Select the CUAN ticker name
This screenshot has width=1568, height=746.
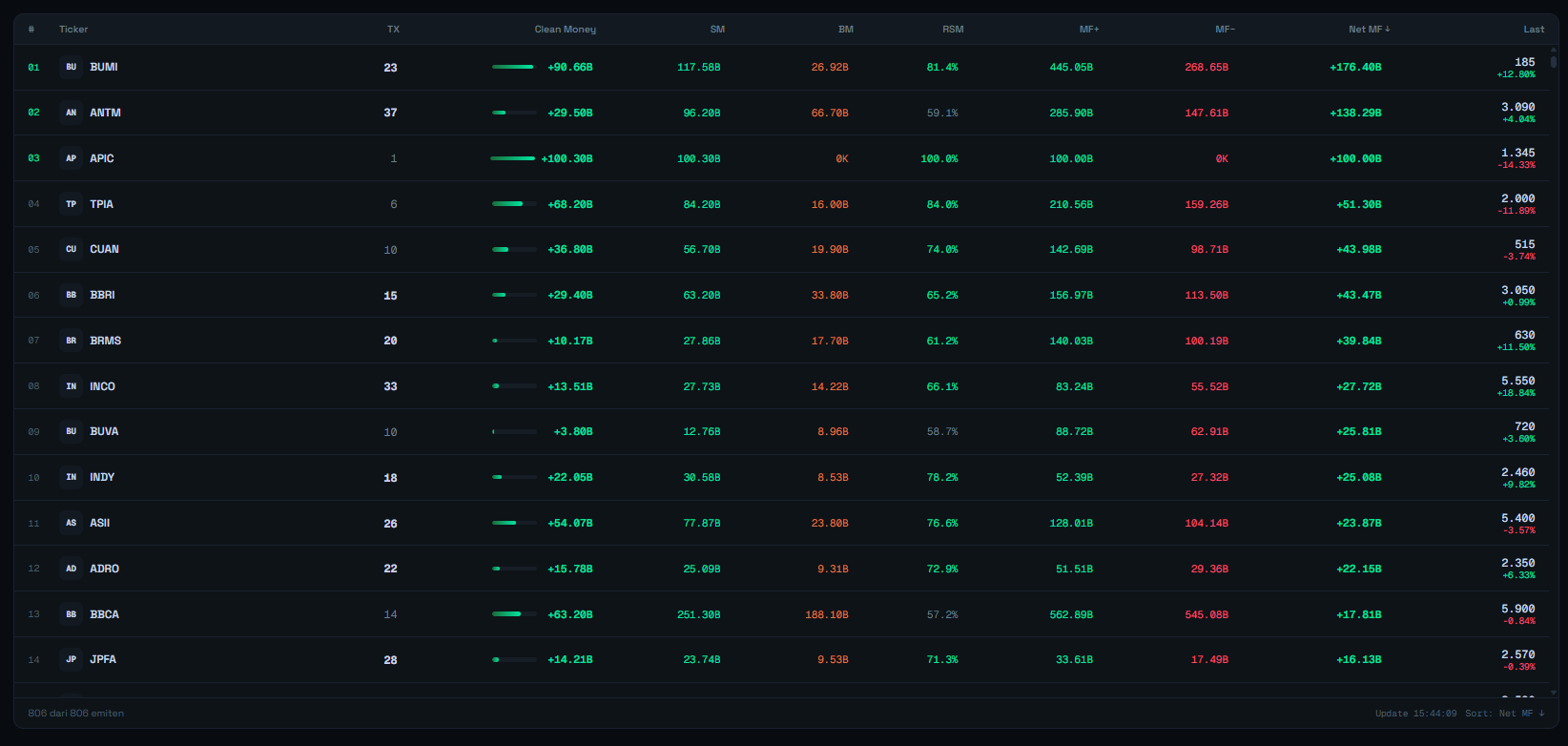click(104, 249)
